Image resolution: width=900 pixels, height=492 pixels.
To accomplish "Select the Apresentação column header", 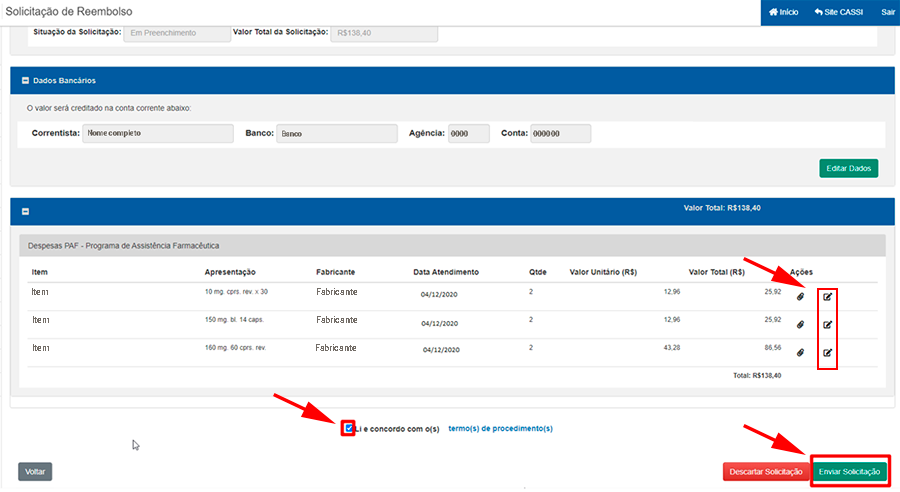I will point(230,272).
